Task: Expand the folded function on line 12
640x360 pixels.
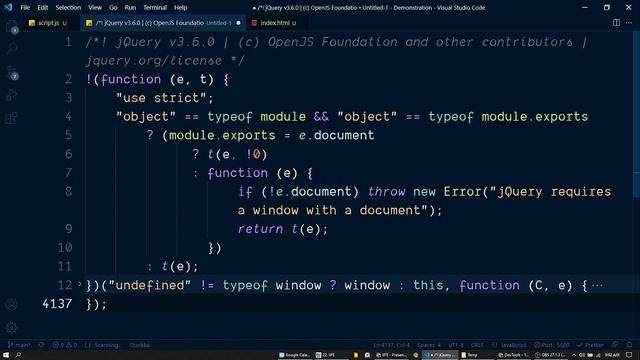Action: (x=80, y=284)
